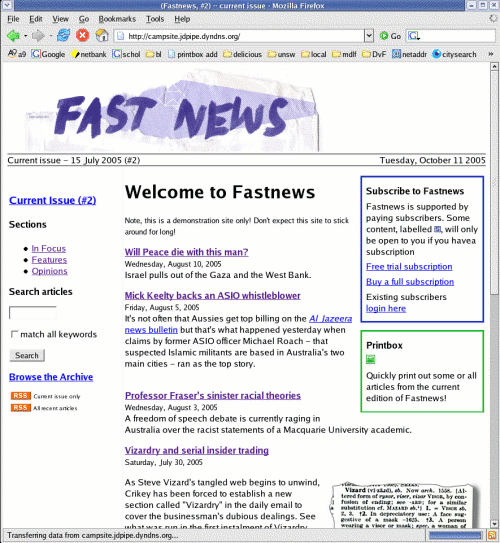The height and width of the screenshot is (543, 500).
Task: Open the delicious bookmark folder
Action: coord(242,54)
